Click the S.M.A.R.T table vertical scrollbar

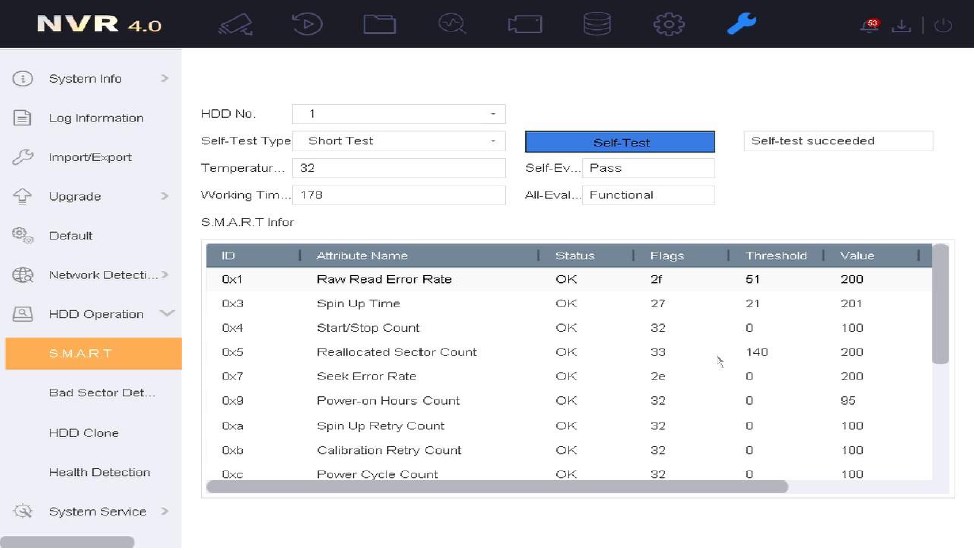[x=940, y=304]
